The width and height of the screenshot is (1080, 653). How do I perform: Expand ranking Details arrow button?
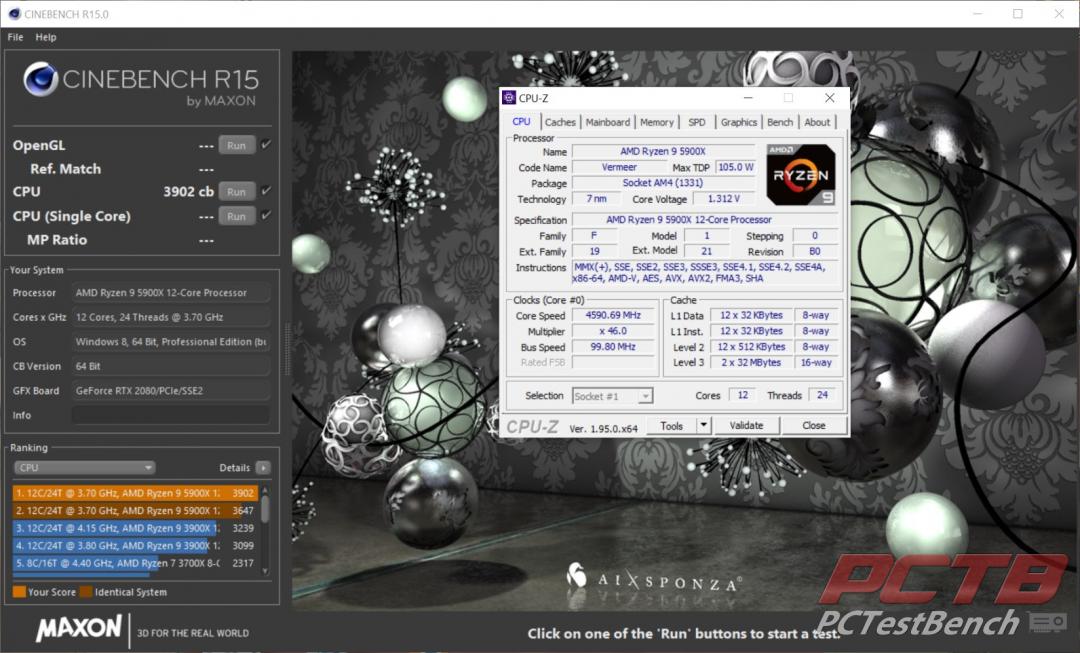point(263,468)
